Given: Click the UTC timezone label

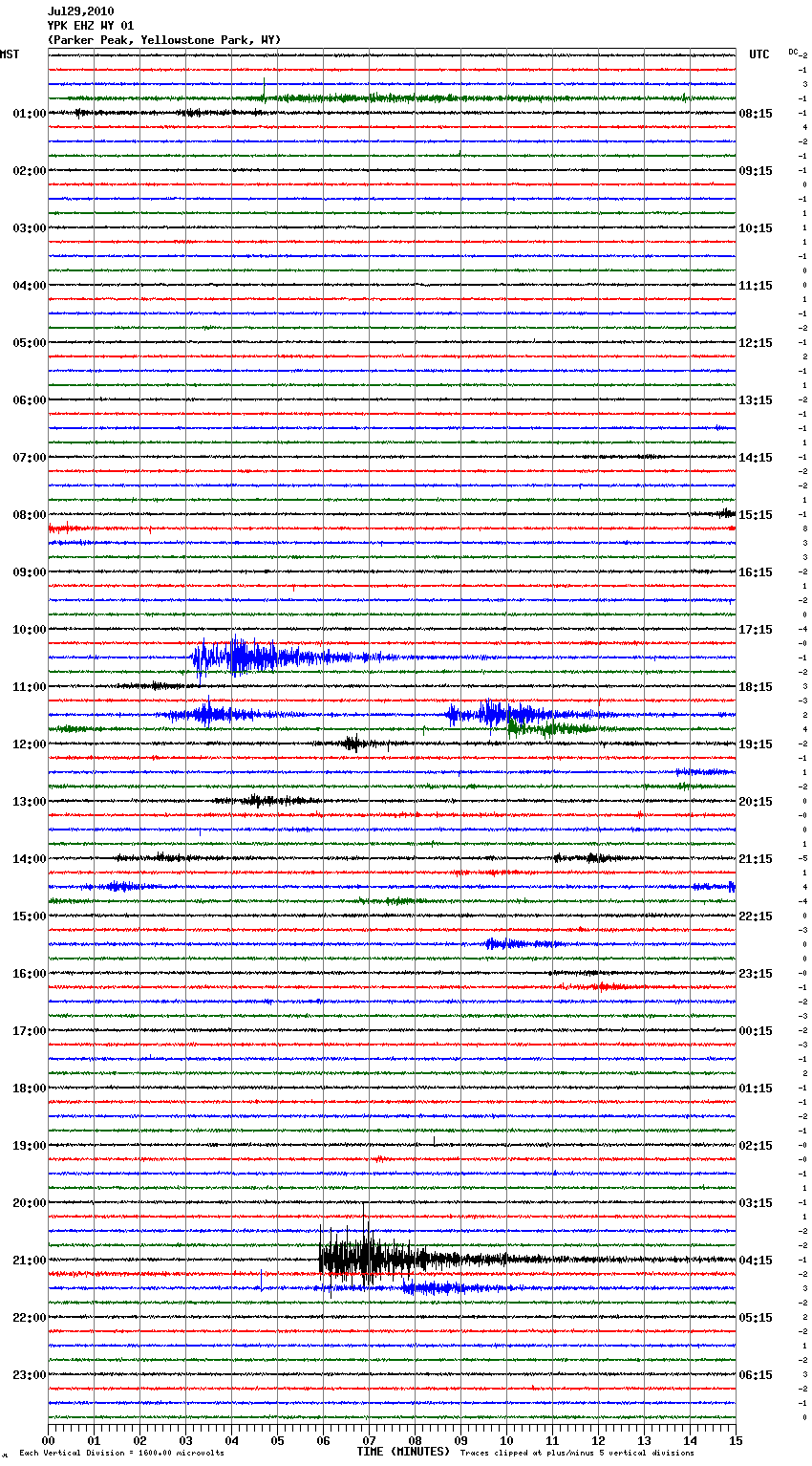Looking at the screenshot, I should pos(759,54).
